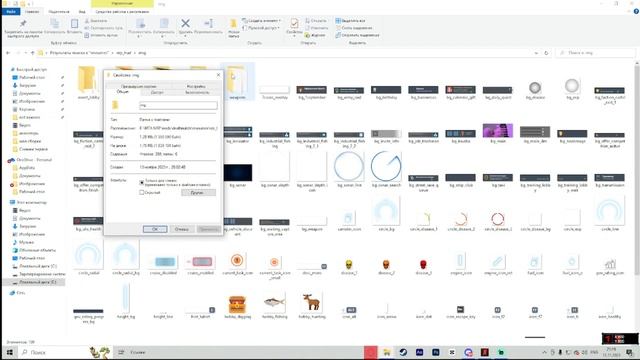Click Cancel in the Properties dialog
The height and width of the screenshot is (360, 640).
coord(182,229)
